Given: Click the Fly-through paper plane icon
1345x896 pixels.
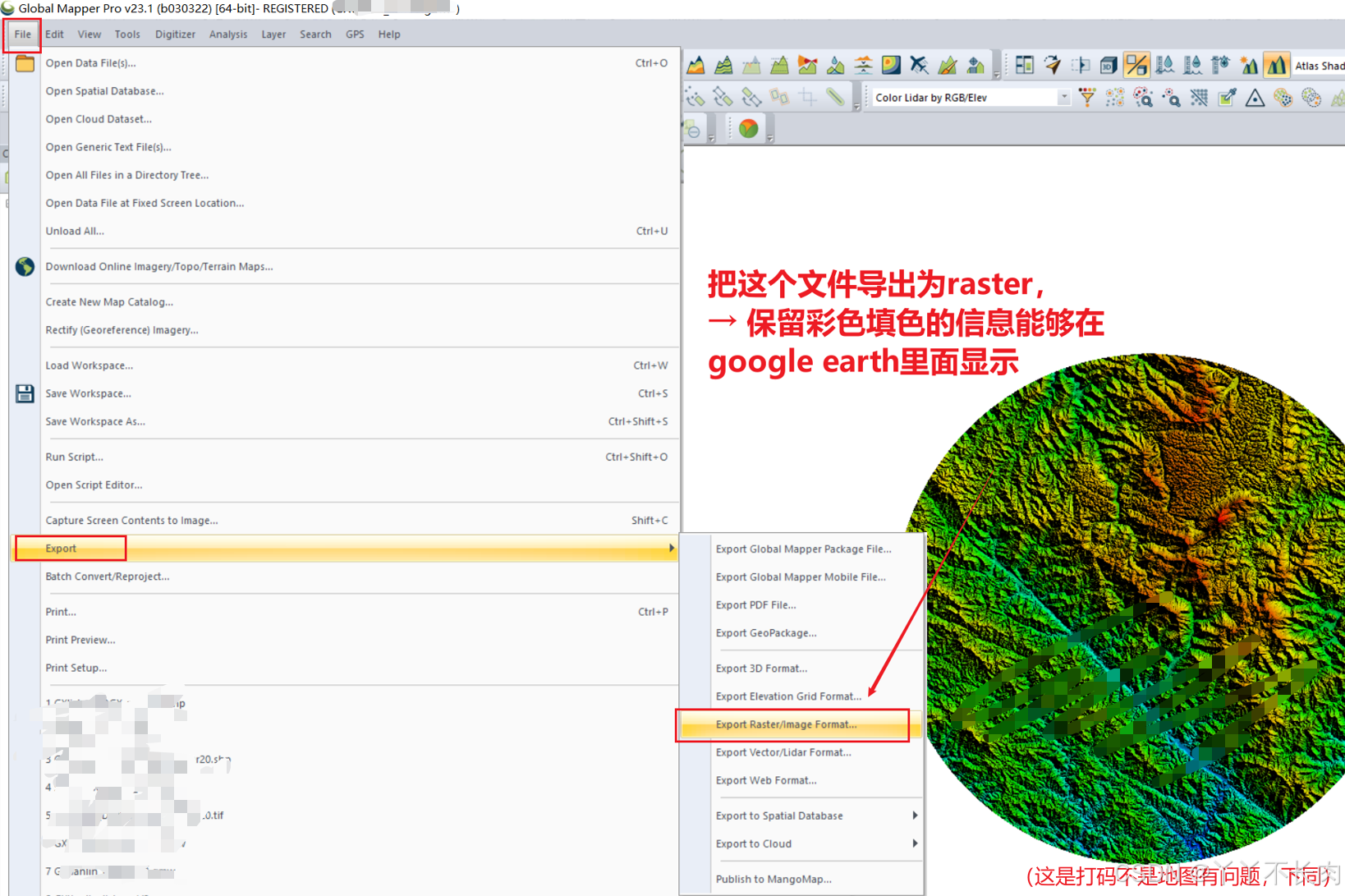Looking at the screenshot, I should coord(1052,65).
